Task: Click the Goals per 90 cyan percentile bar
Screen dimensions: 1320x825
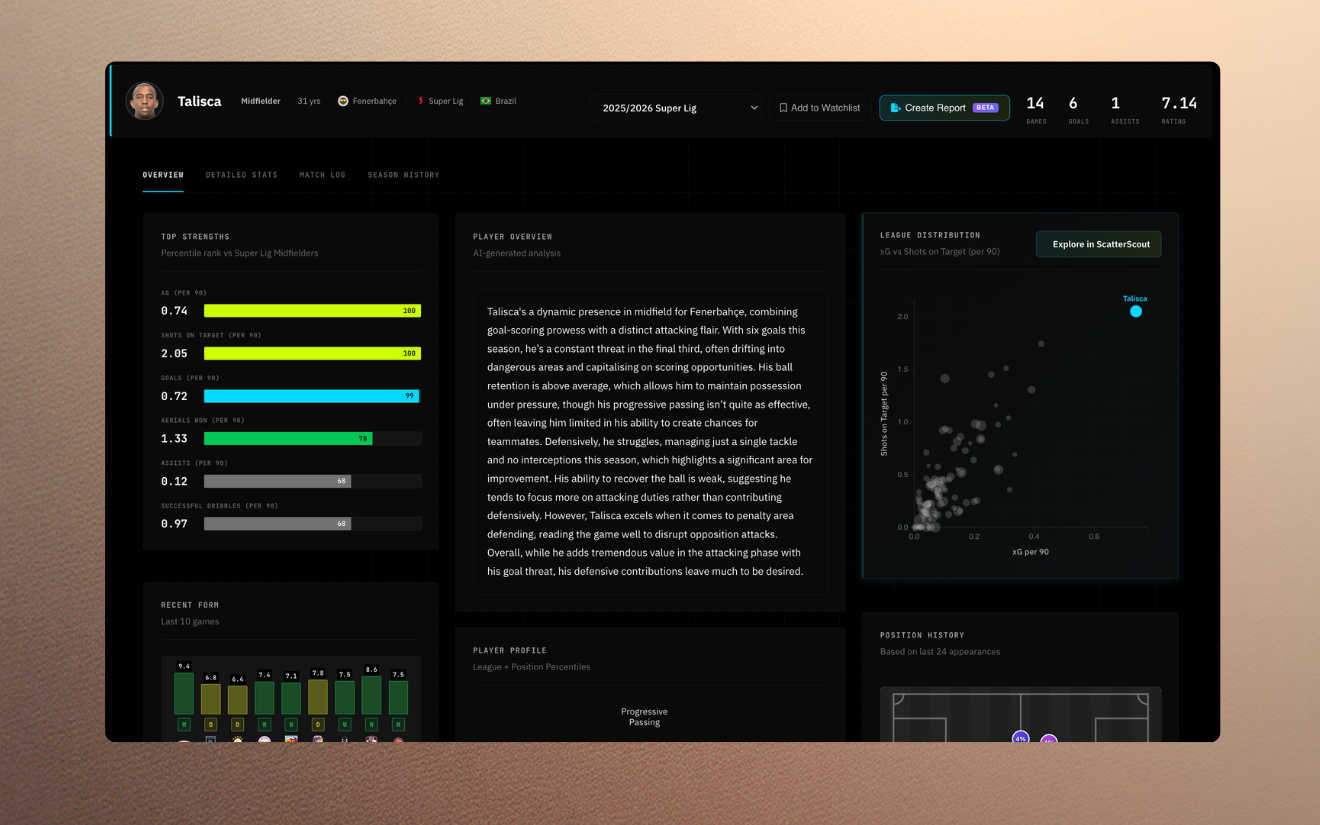Action: click(312, 396)
